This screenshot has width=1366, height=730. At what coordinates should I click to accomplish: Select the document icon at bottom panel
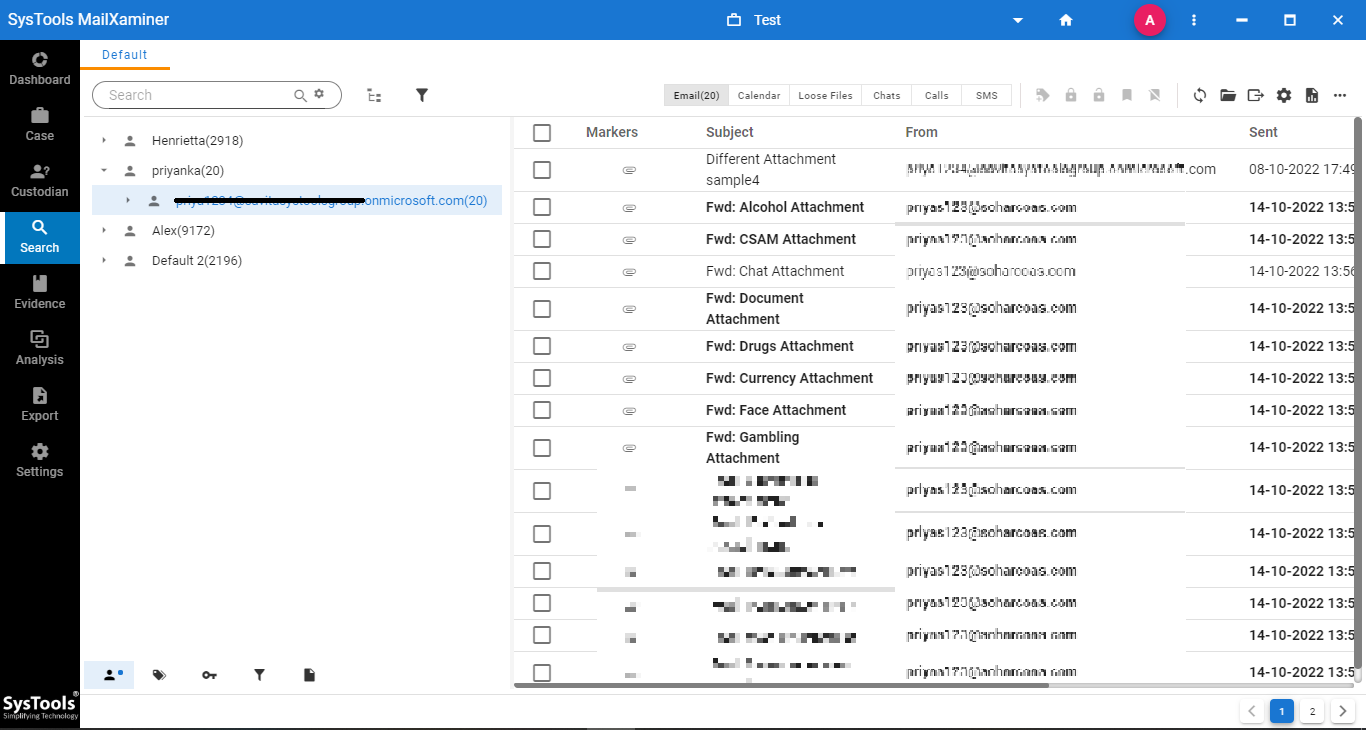pyautogui.click(x=309, y=675)
